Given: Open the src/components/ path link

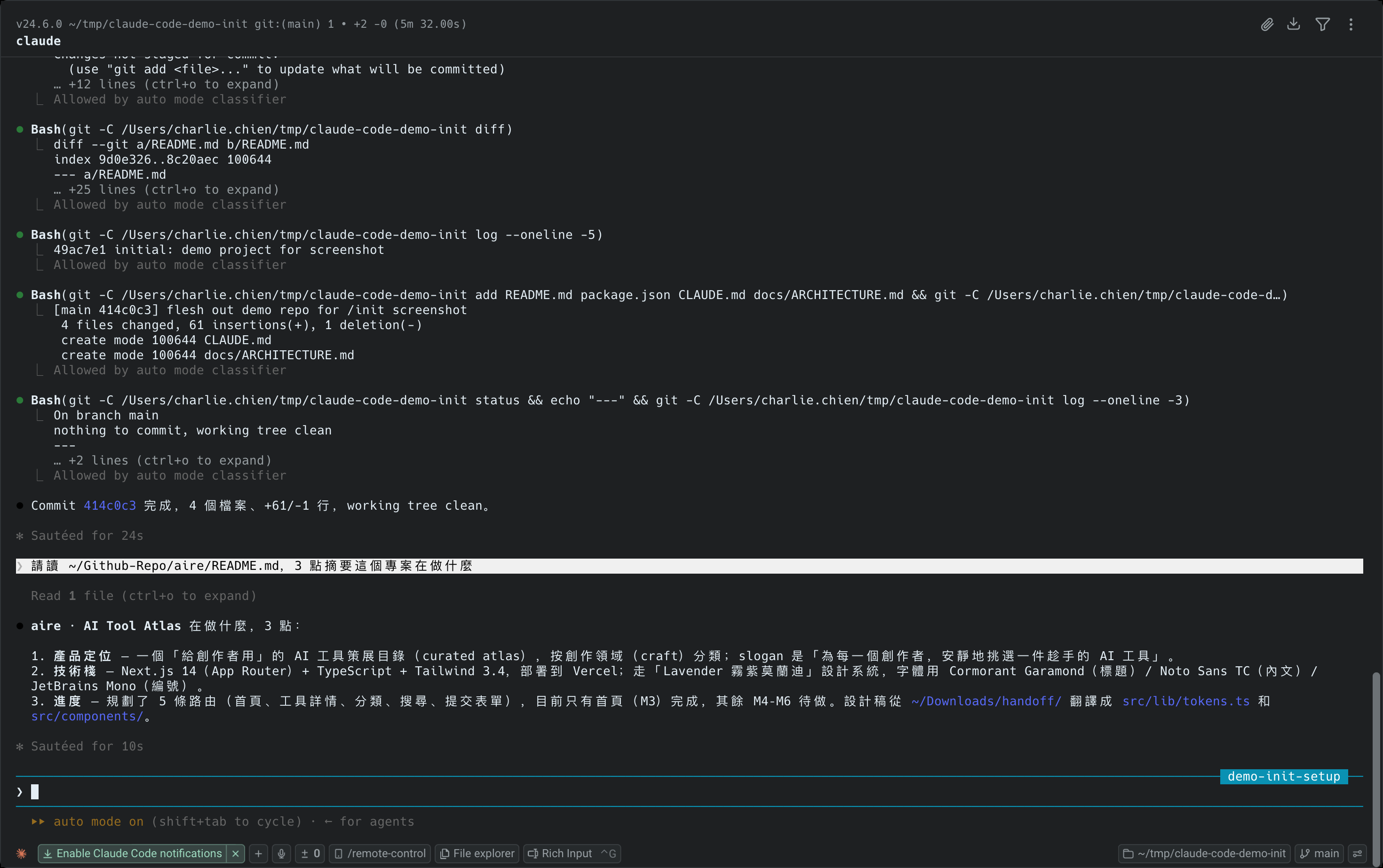Looking at the screenshot, I should click(x=87, y=717).
